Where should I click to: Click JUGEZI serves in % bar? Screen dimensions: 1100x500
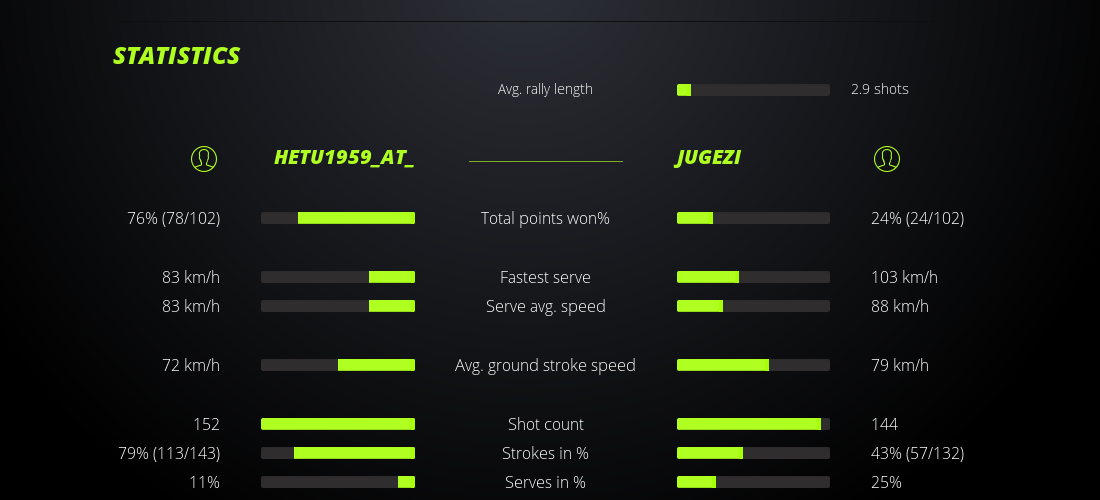pos(753,482)
